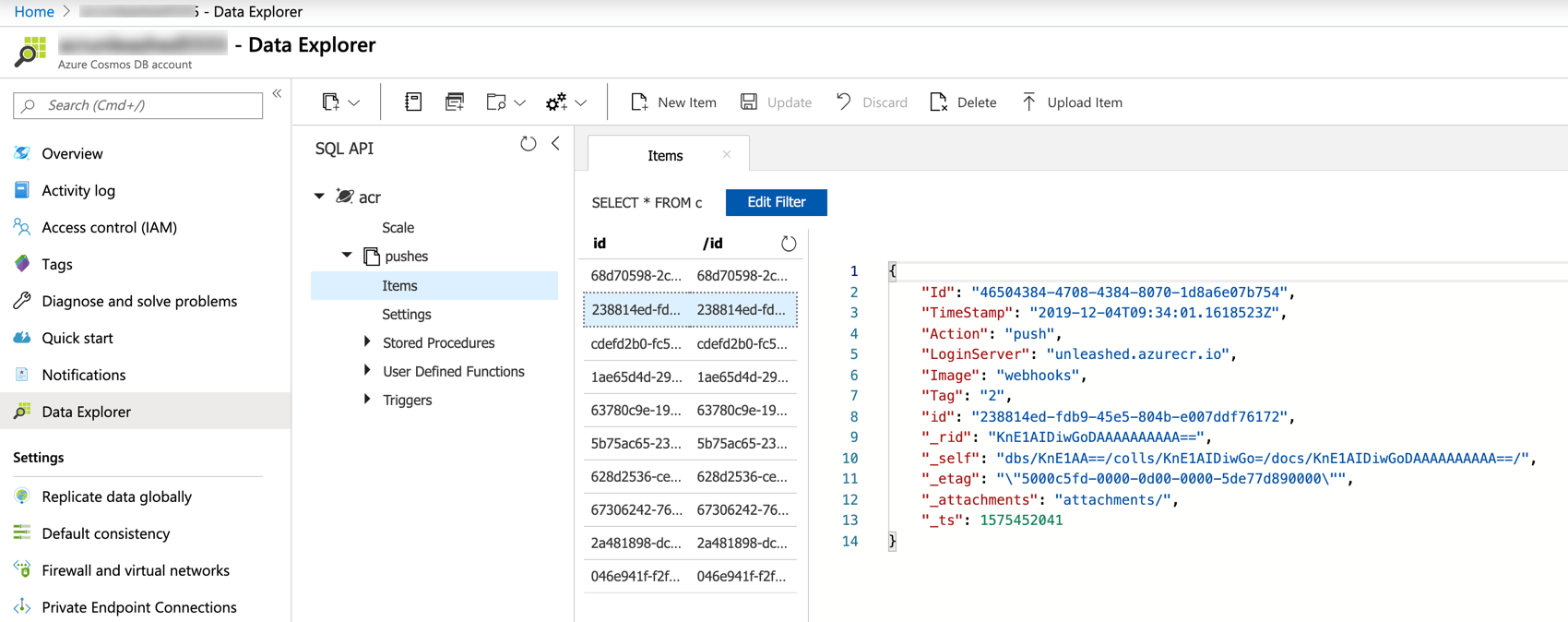
Task: Select Data Explorer in the sidebar
Action: [145, 412]
